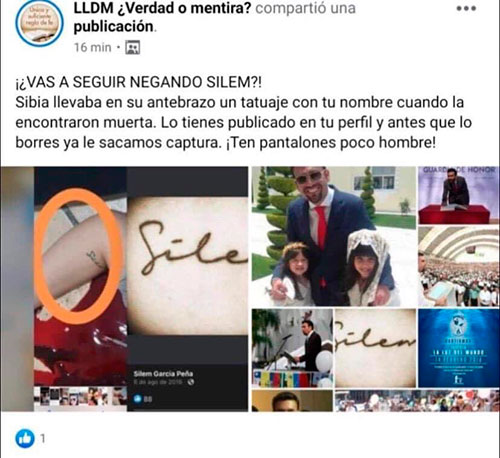Click the '16 min' timestamp
The width and height of the screenshot is (500, 458).
coord(92,47)
